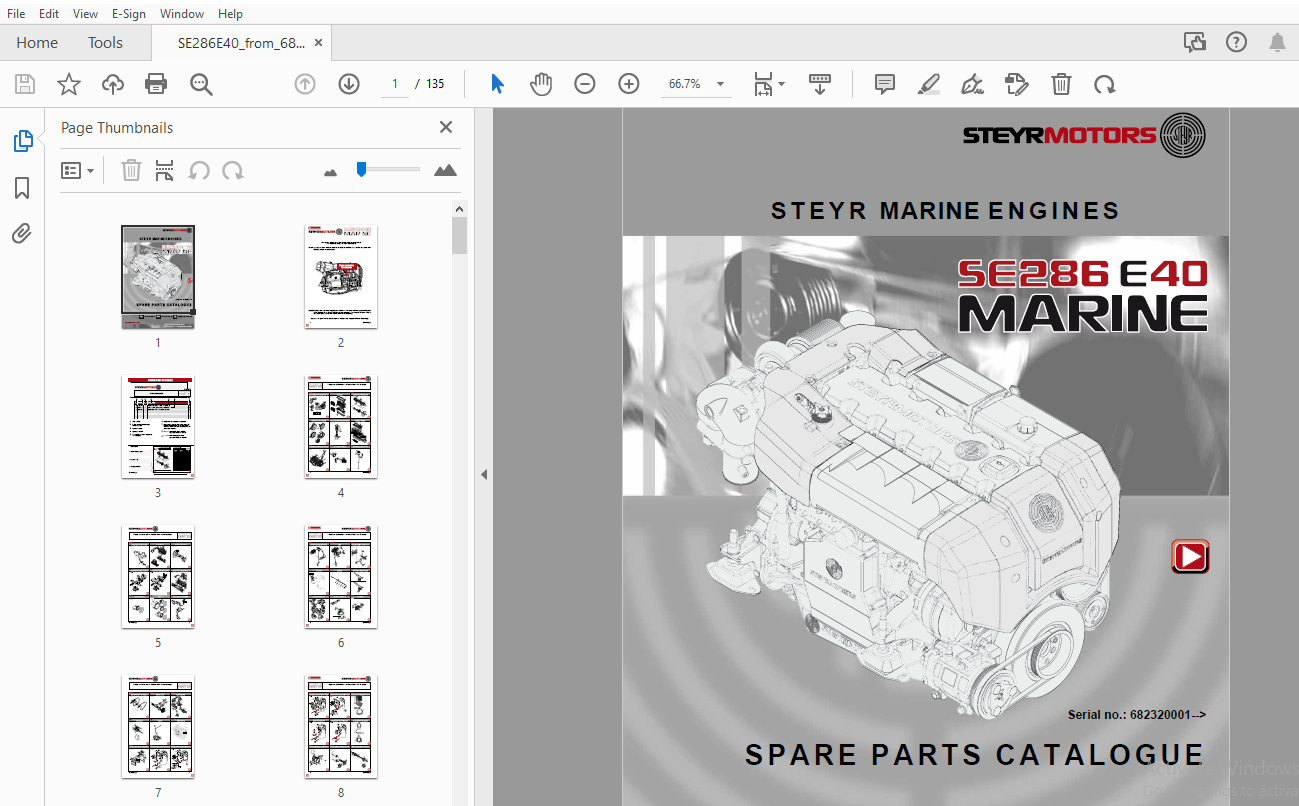Switch to the Tools tab
The height and width of the screenshot is (806, 1299).
coord(105,42)
